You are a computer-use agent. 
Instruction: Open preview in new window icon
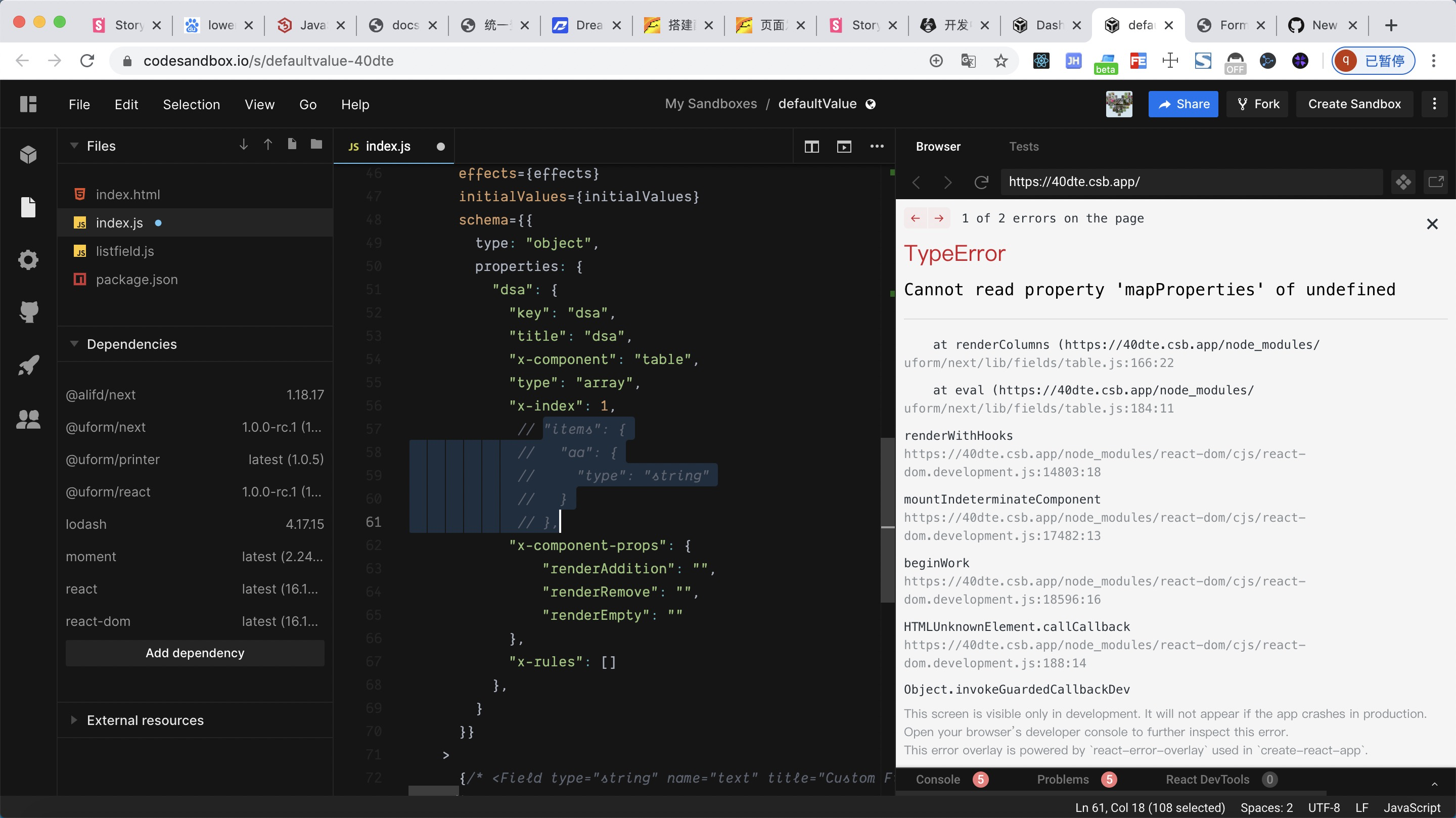[1436, 182]
